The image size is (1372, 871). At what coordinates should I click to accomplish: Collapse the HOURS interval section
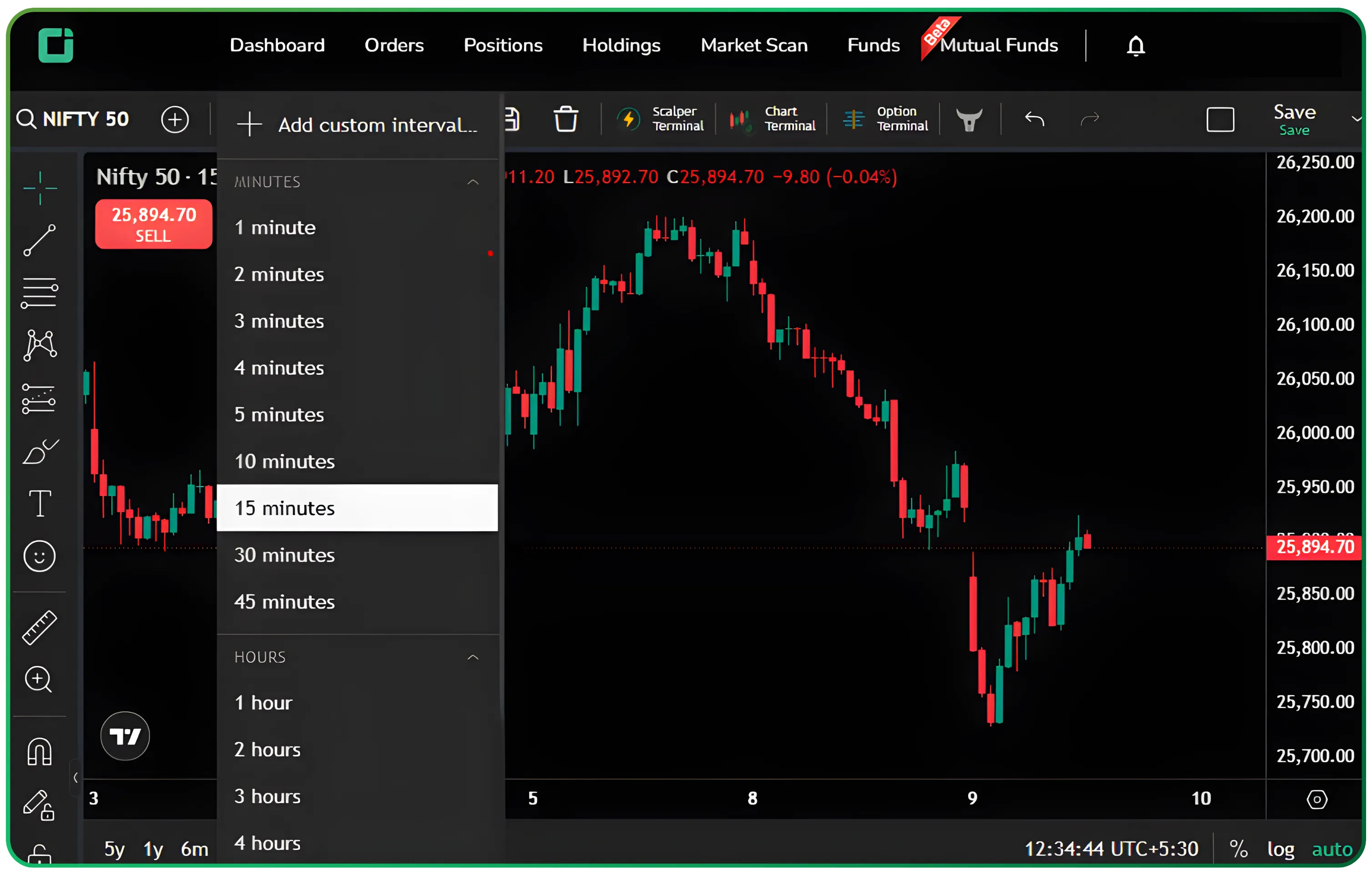(x=473, y=657)
